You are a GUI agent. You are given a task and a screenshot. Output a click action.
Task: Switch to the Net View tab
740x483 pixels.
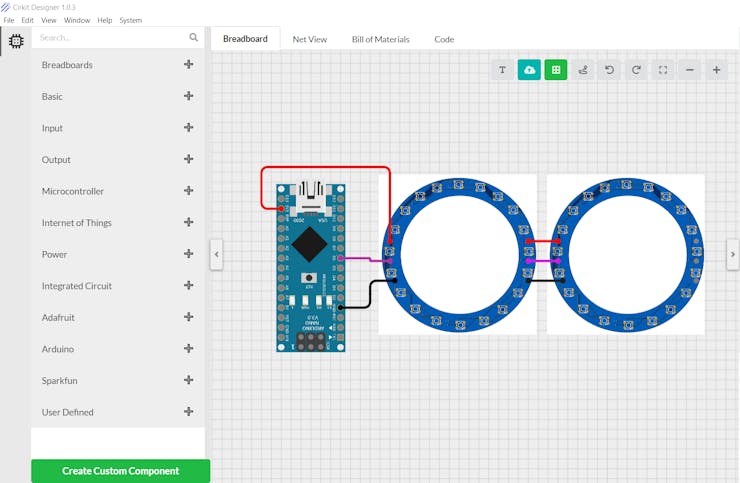pyautogui.click(x=309, y=39)
